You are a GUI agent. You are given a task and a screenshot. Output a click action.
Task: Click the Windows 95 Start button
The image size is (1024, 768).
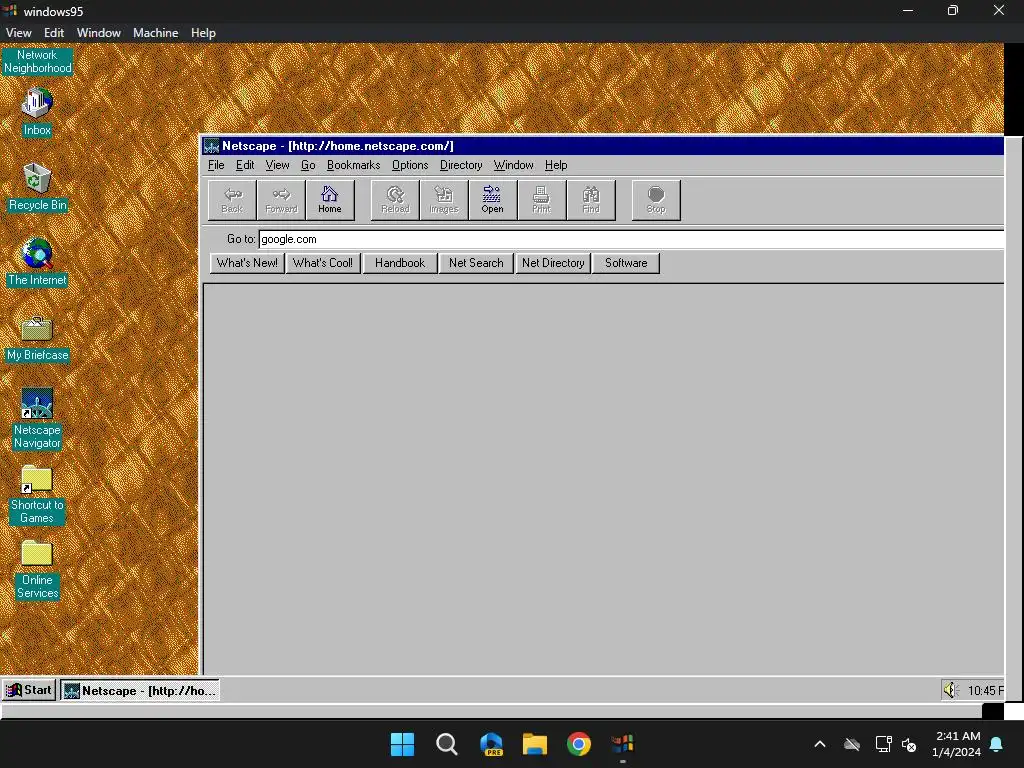(29, 690)
